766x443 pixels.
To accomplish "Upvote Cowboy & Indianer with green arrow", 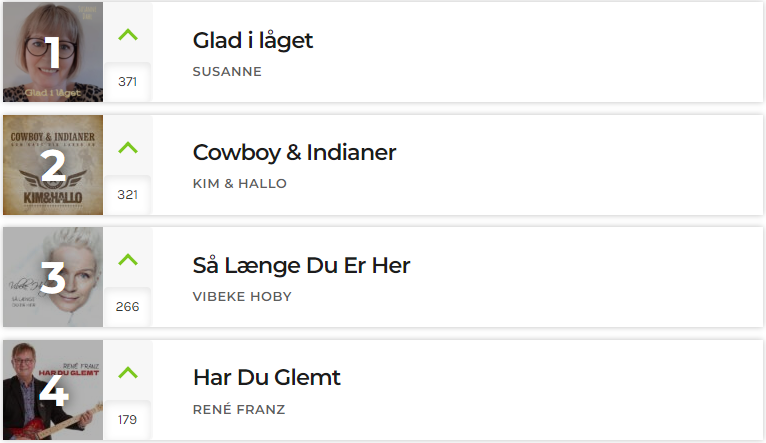I will coord(128,148).
